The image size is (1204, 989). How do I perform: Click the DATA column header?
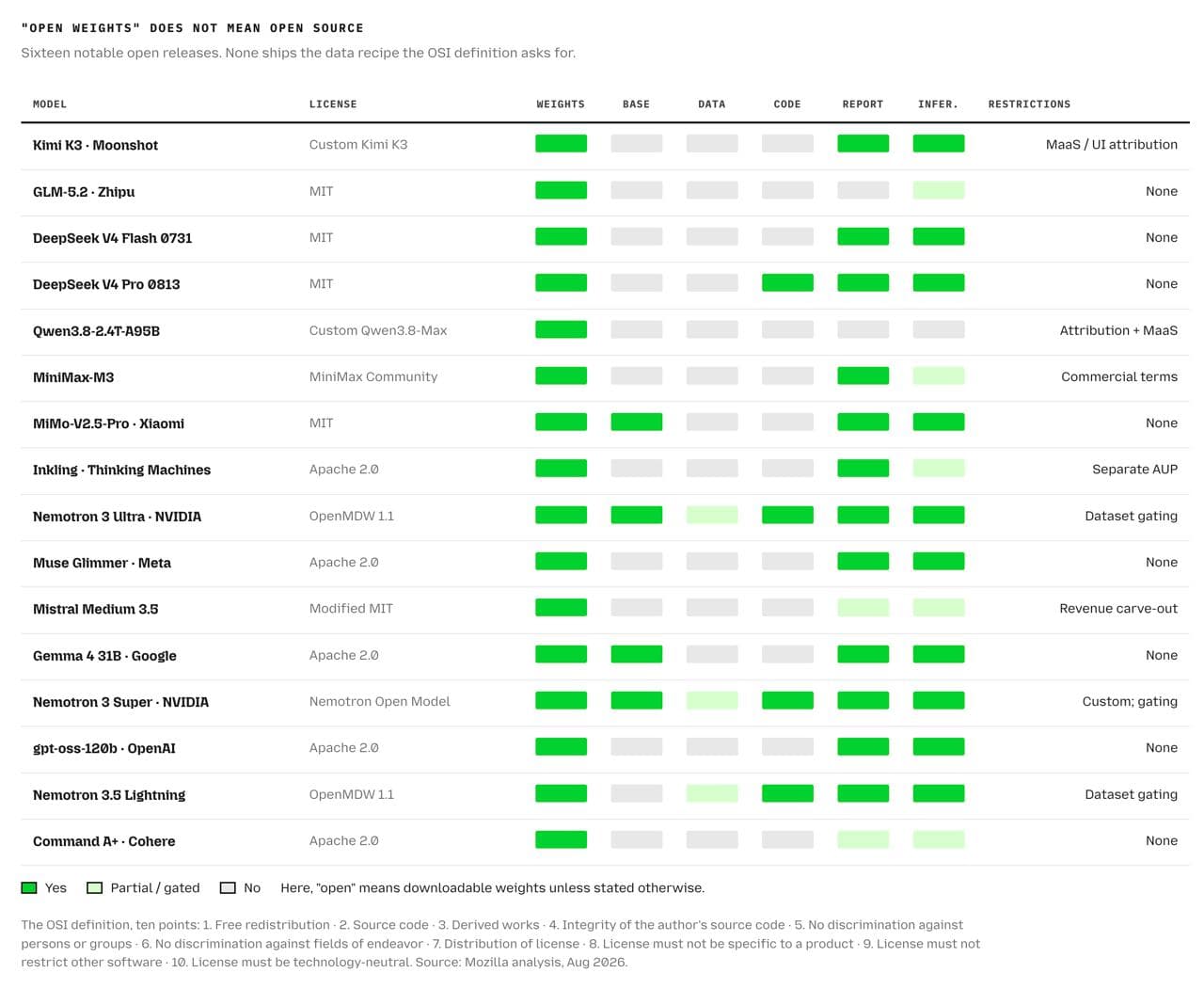(x=712, y=104)
